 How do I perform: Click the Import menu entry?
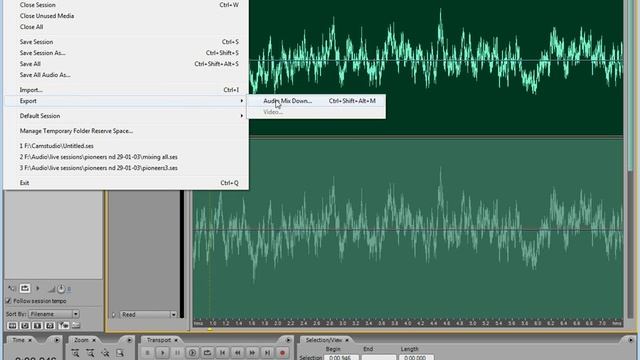[126, 90]
